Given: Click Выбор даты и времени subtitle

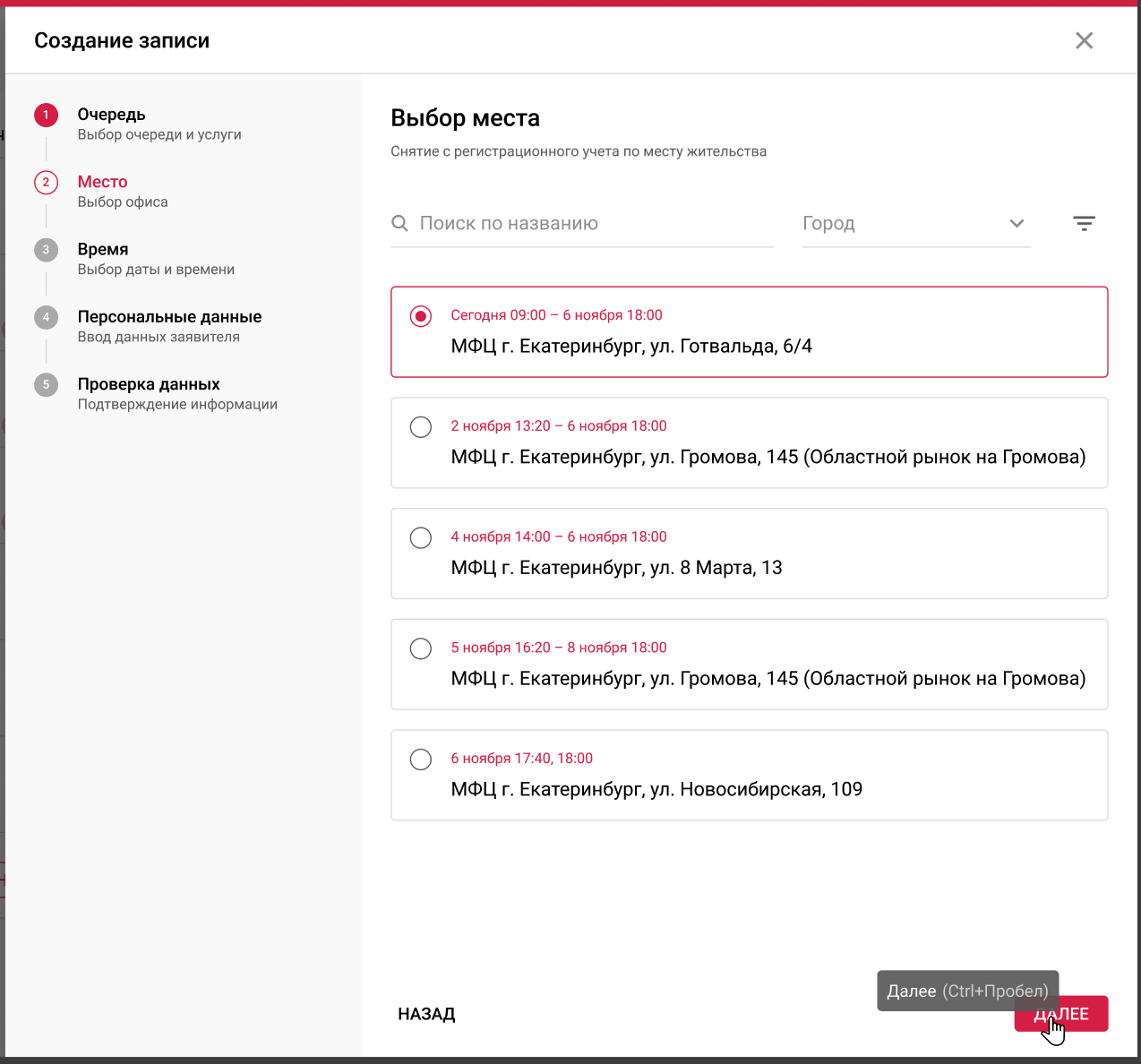Looking at the screenshot, I should 156,270.
